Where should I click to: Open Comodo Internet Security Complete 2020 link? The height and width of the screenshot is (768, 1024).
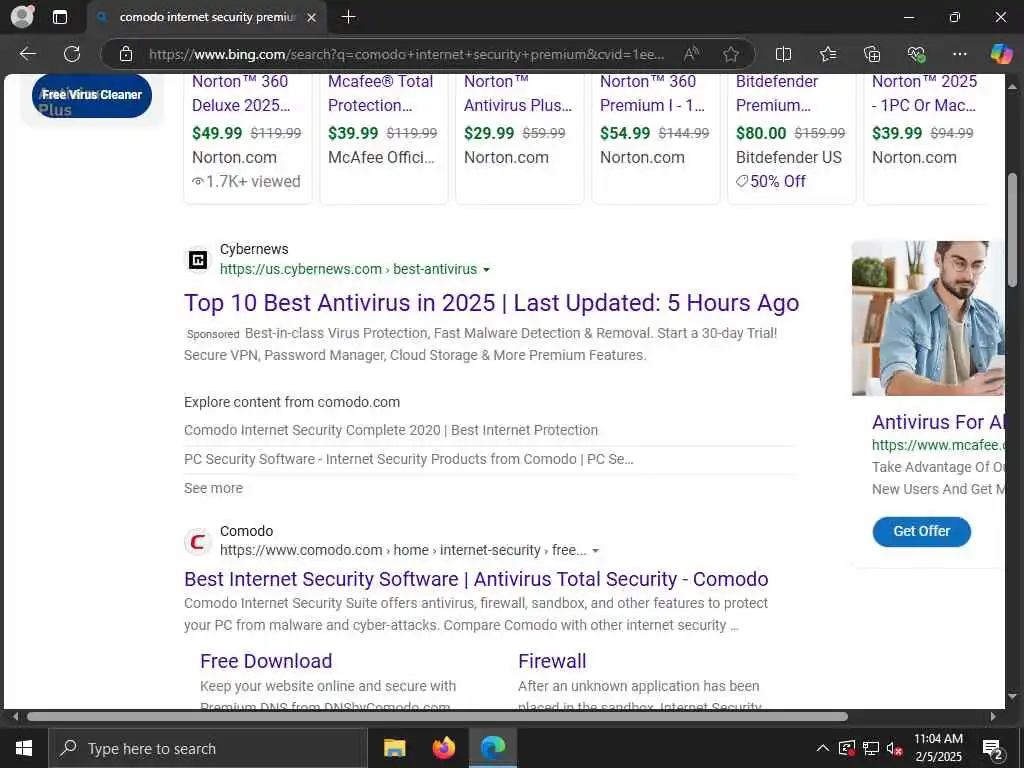391,430
